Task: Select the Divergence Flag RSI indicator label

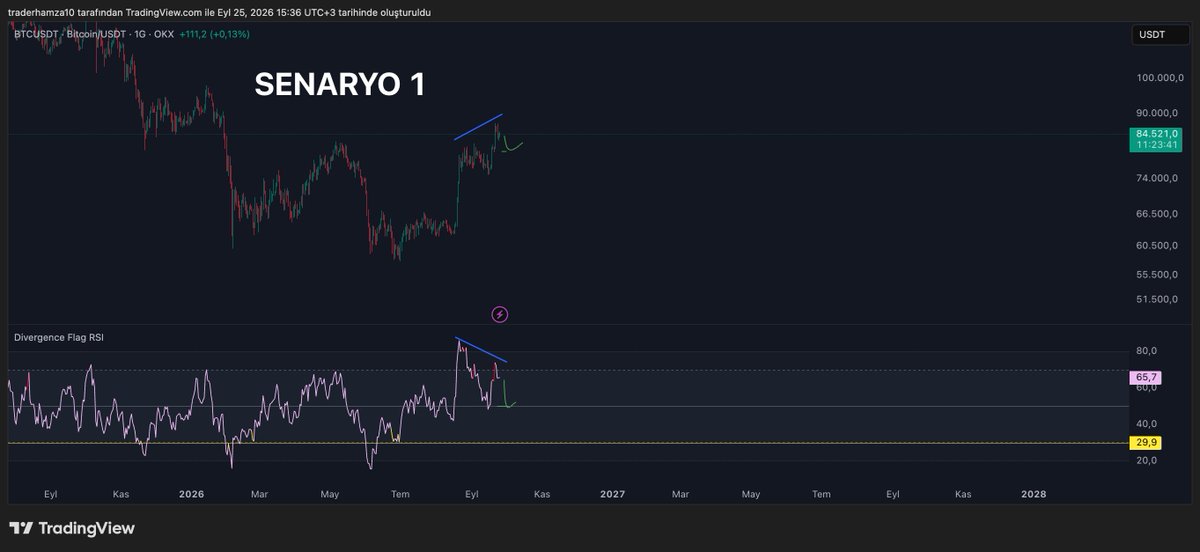Action: (59, 338)
